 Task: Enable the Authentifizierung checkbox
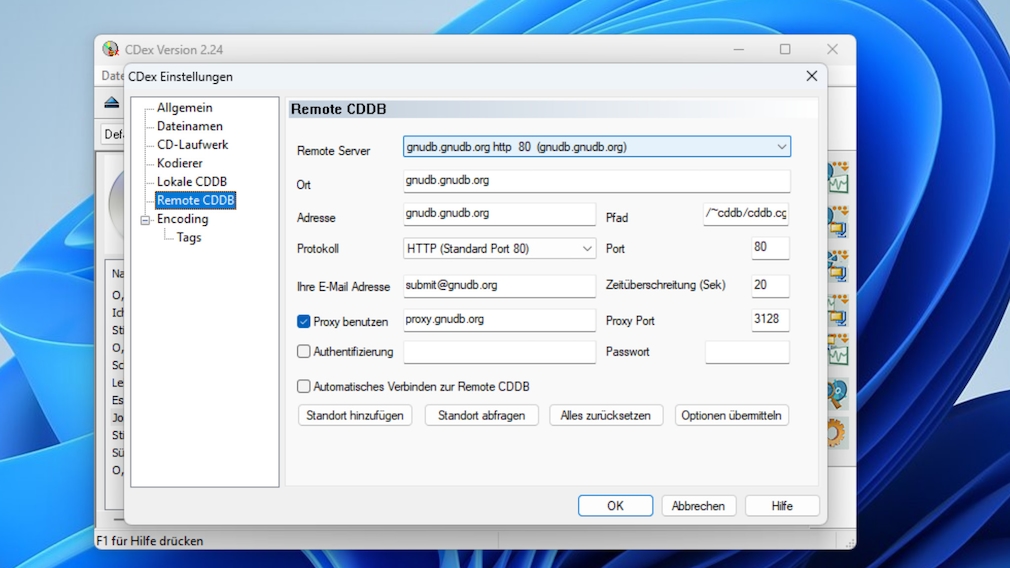coord(304,352)
